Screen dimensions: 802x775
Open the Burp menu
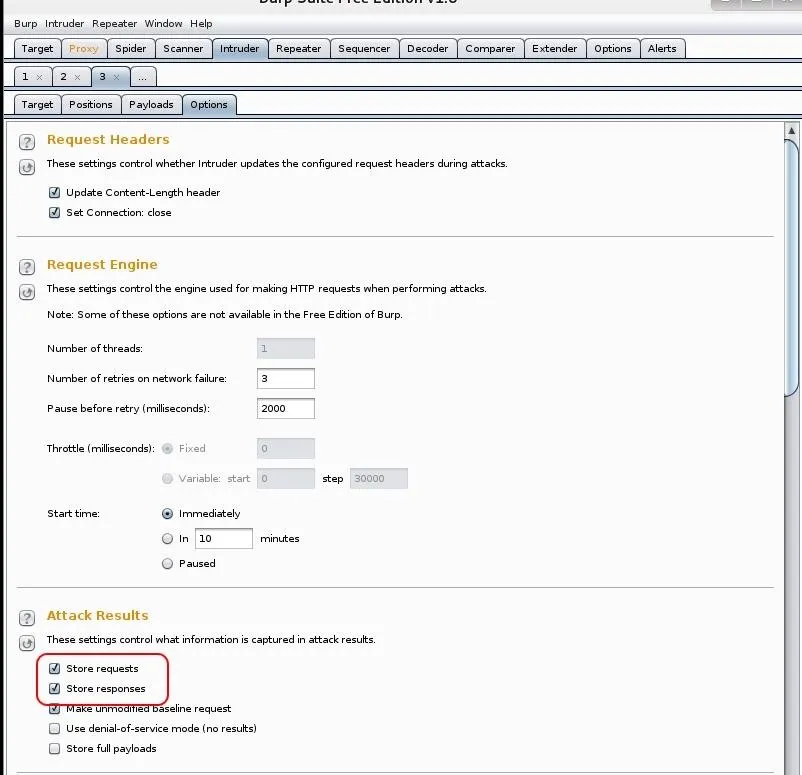coord(26,24)
